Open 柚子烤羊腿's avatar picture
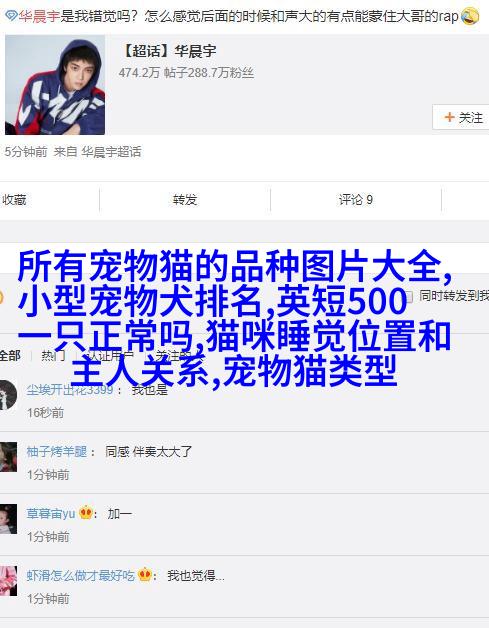489x628 pixels. (8, 457)
